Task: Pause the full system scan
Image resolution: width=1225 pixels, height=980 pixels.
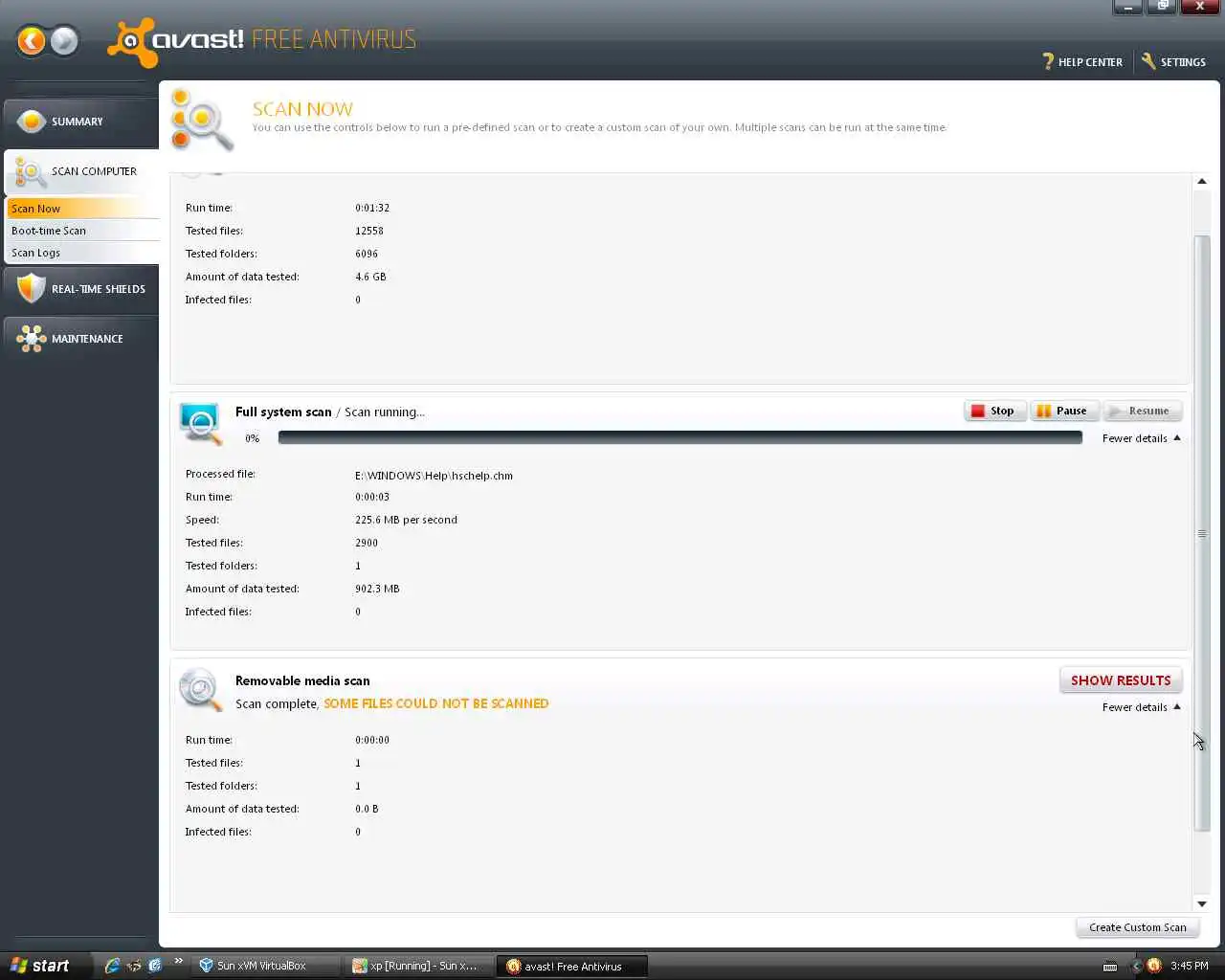Action: pyautogui.click(x=1064, y=411)
